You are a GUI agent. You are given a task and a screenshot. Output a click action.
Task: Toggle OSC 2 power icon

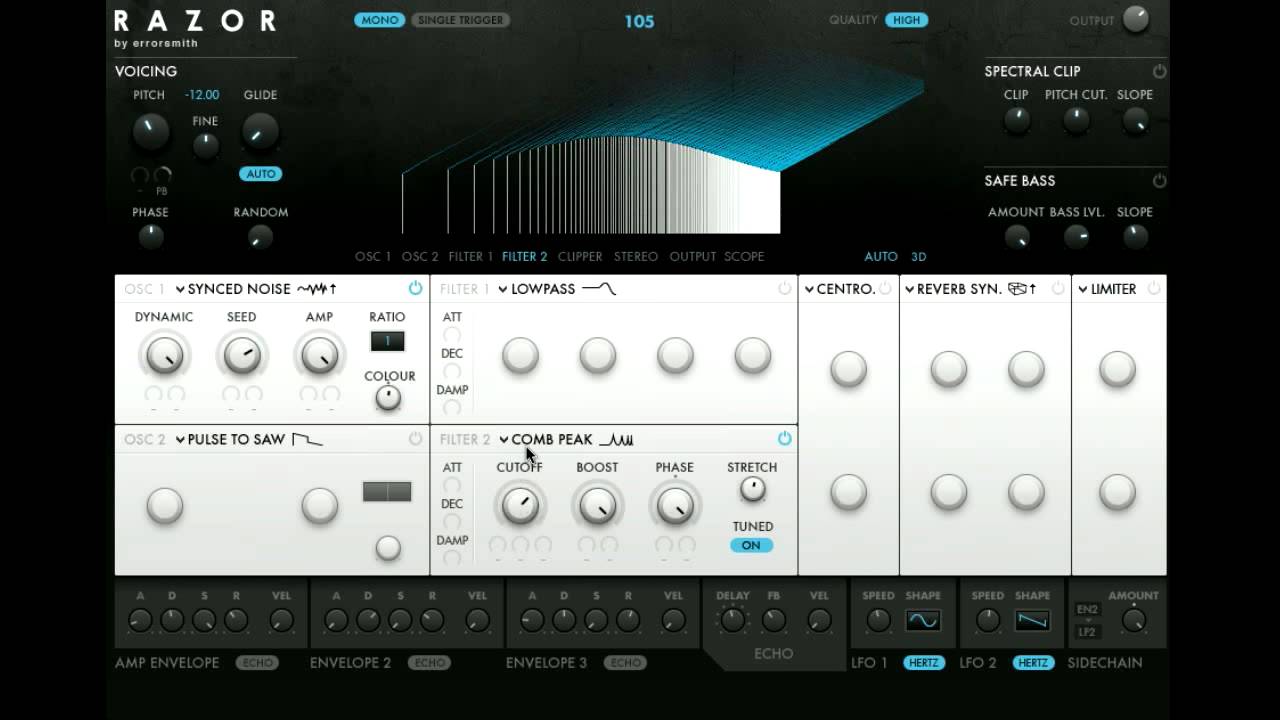(415, 439)
